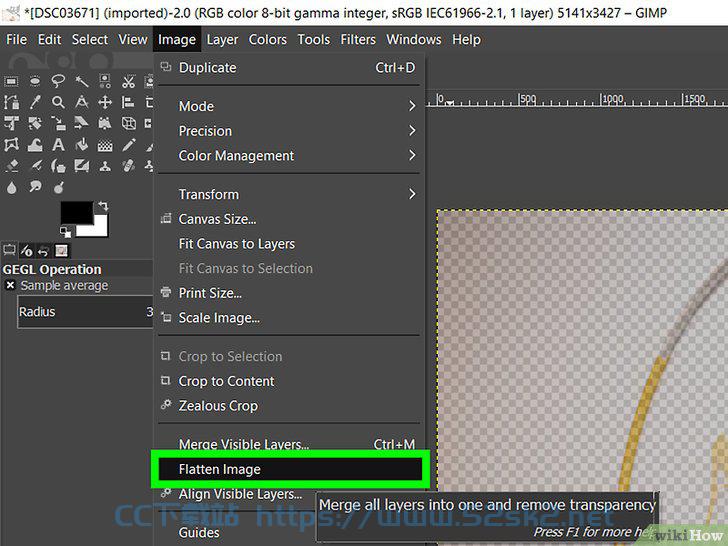Open the Select menu
The height and width of the screenshot is (546, 728).
[90, 39]
